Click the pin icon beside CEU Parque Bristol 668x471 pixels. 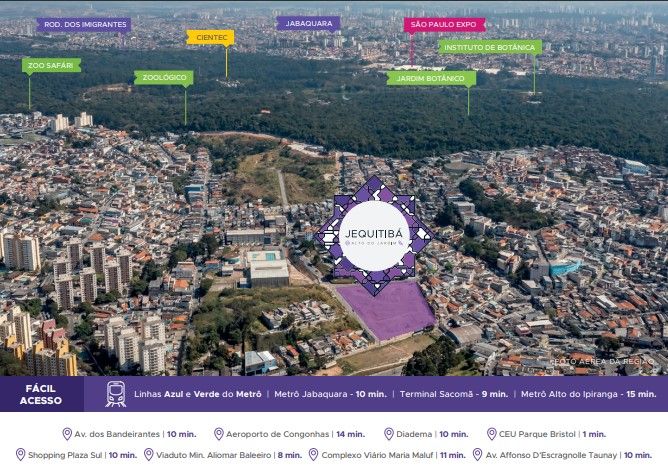coord(491,434)
